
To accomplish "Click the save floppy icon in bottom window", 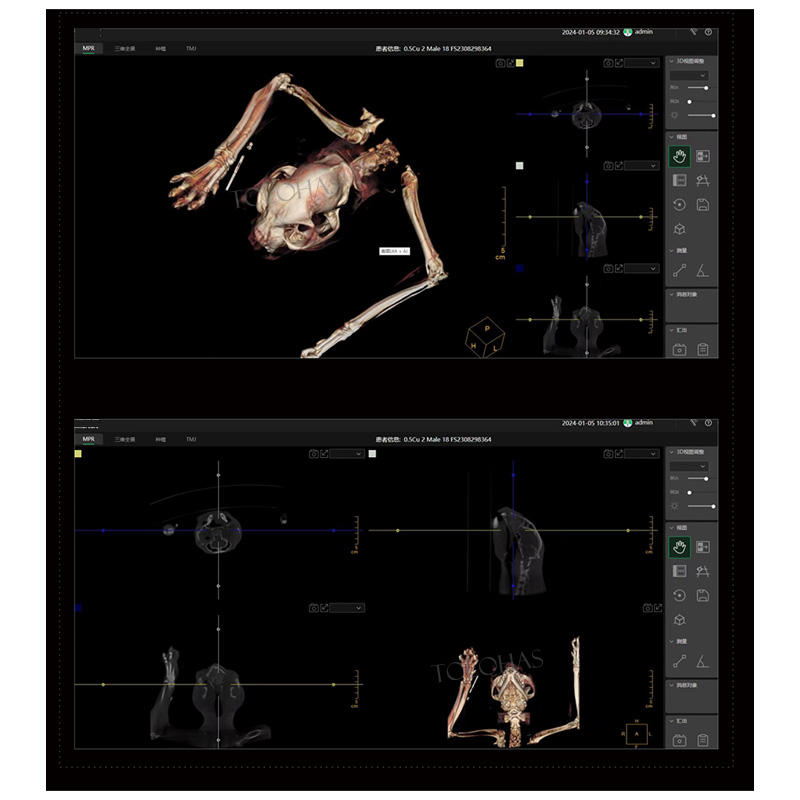I will point(703,595).
